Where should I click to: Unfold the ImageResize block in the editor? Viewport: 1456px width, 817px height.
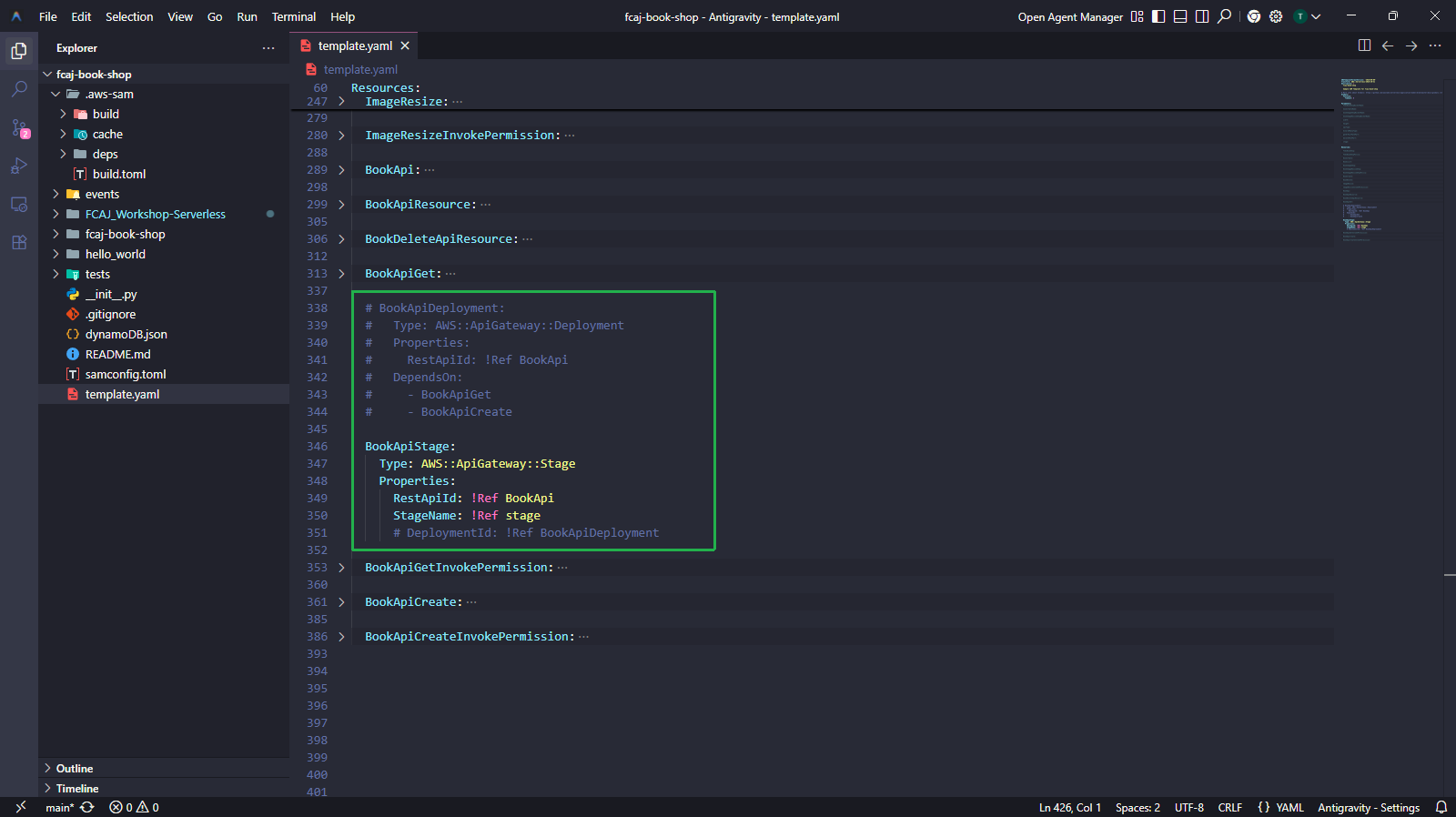341,102
